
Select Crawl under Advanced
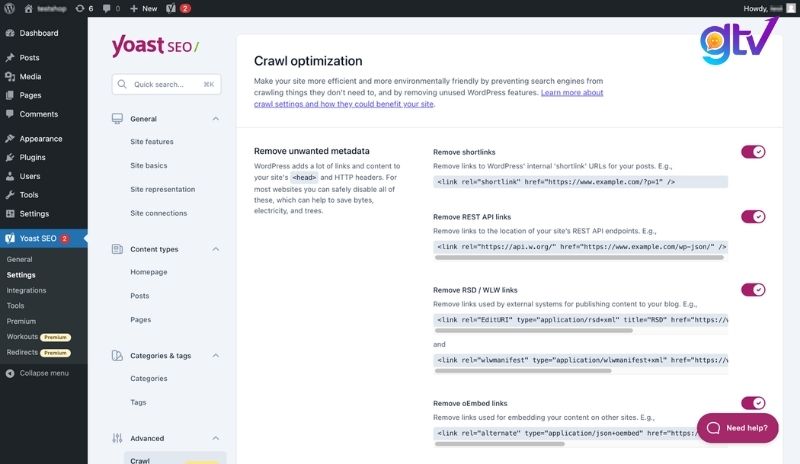pyautogui.click(x=175, y=459)
